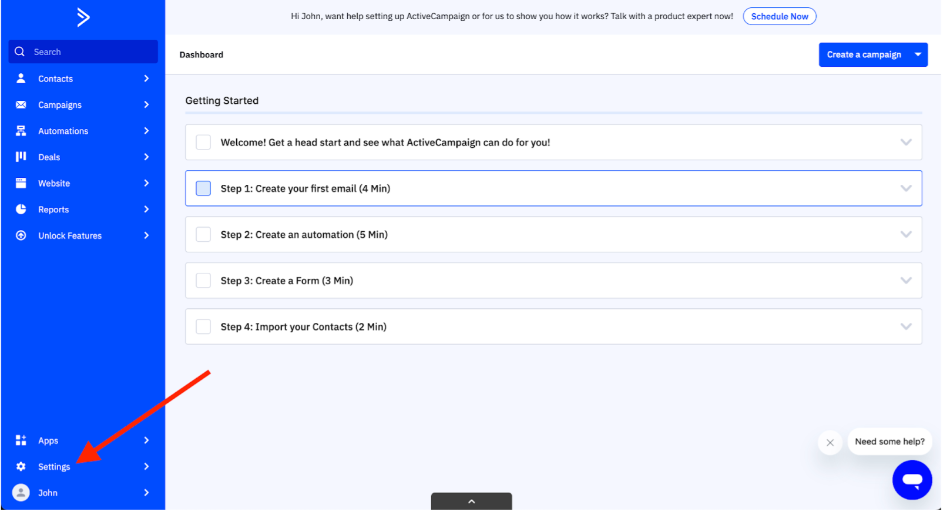Open the Website menu item
The image size is (945, 527).
(x=54, y=184)
